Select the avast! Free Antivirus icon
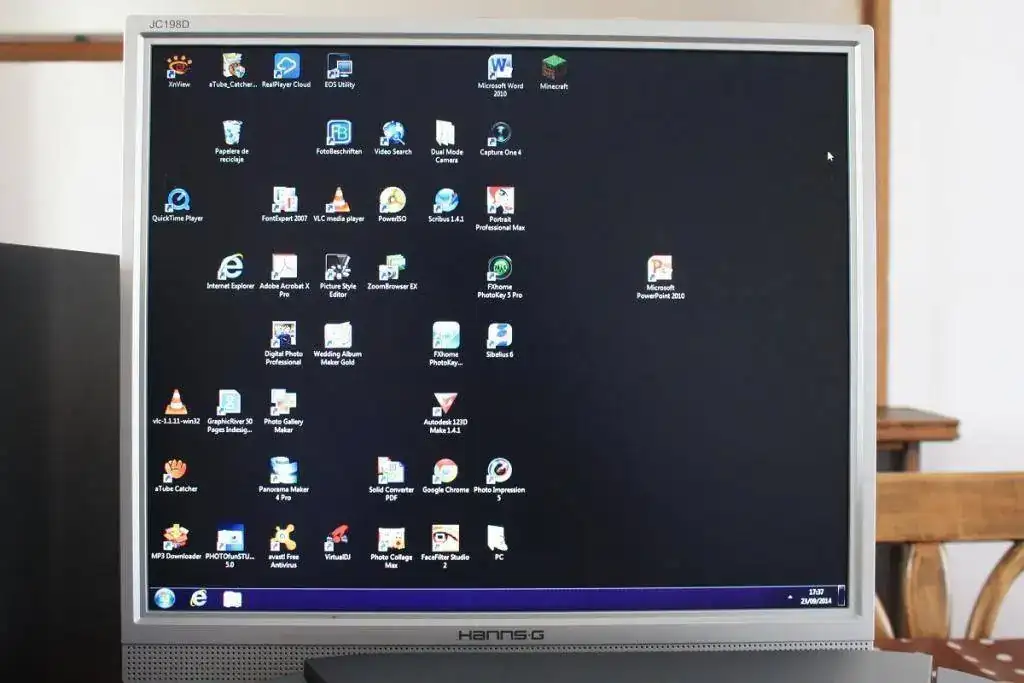Screen dimensions: 1024x683 coord(283,539)
